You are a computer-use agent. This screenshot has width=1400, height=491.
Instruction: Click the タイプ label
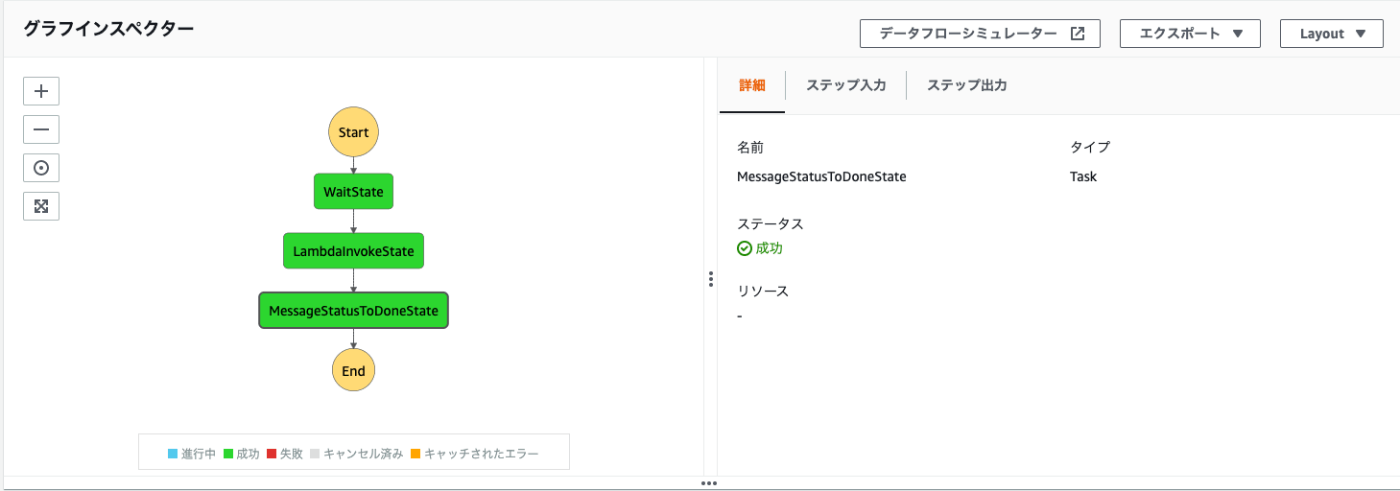tap(1090, 147)
